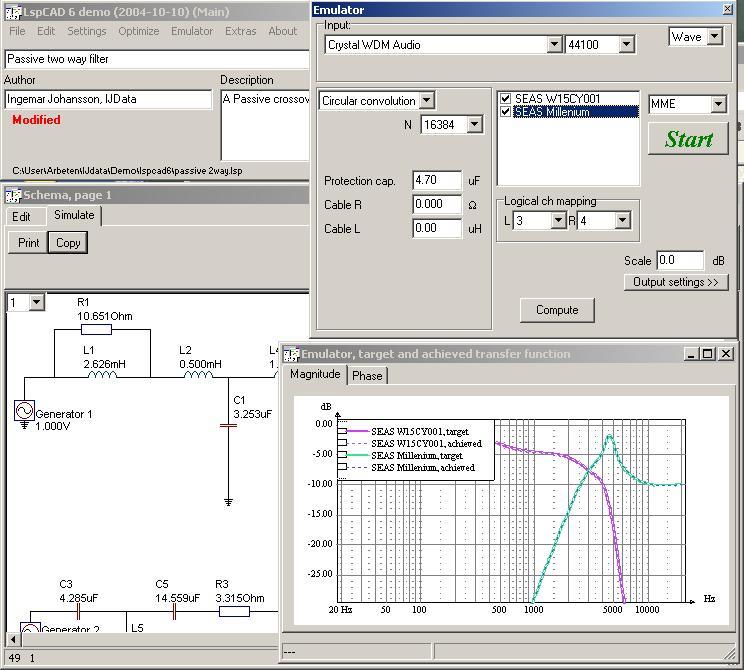
Task: Click the project title field Passive two way filter
Action: click(x=157, y=59)
